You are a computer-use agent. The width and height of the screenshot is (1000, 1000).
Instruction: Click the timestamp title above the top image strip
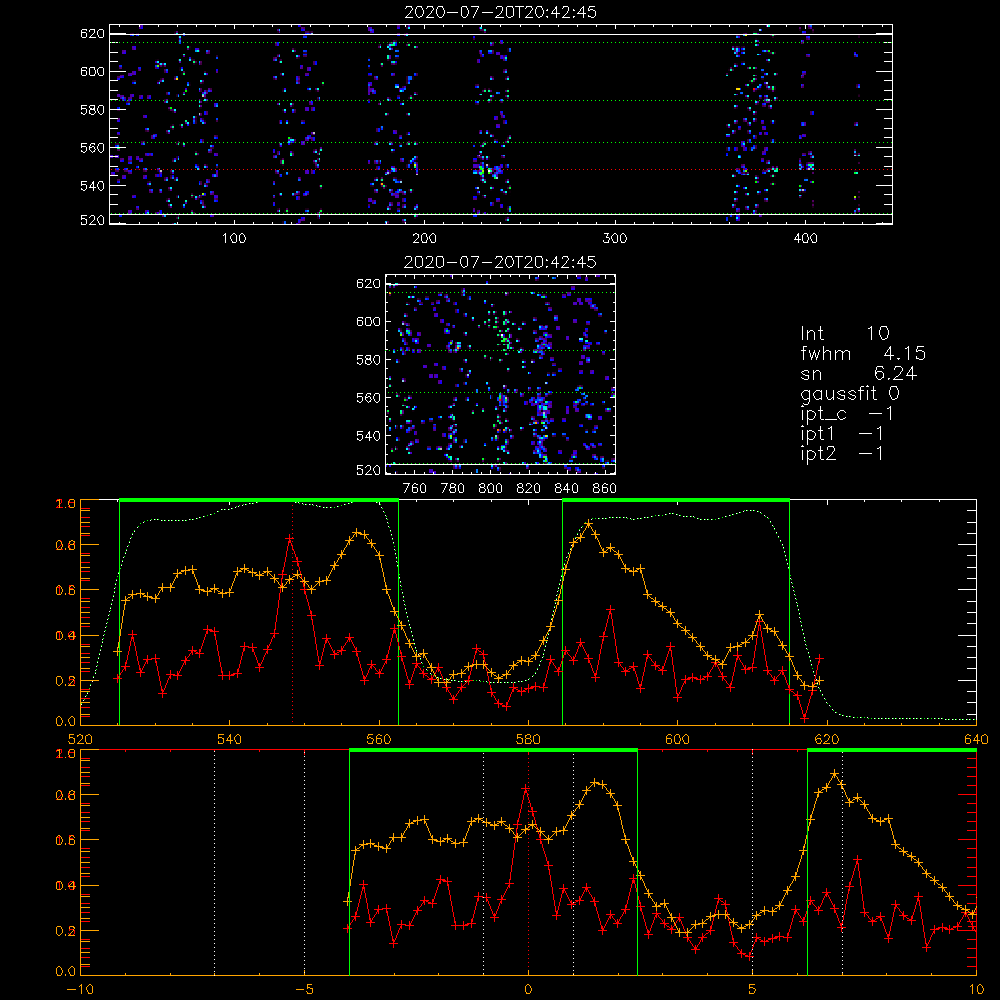pyautogui.click(x=501, y=12)
